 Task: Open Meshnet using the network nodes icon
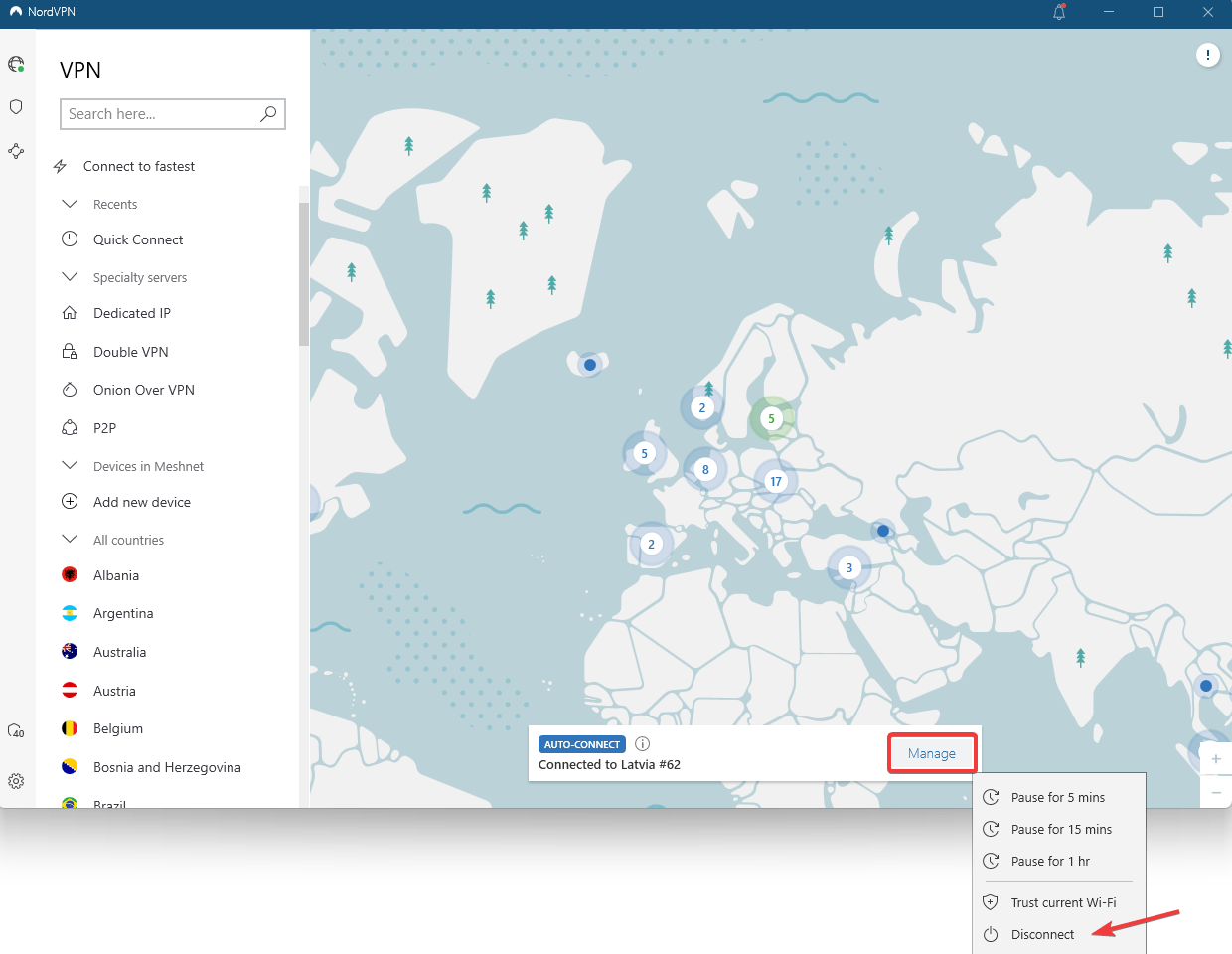point(16,150)
